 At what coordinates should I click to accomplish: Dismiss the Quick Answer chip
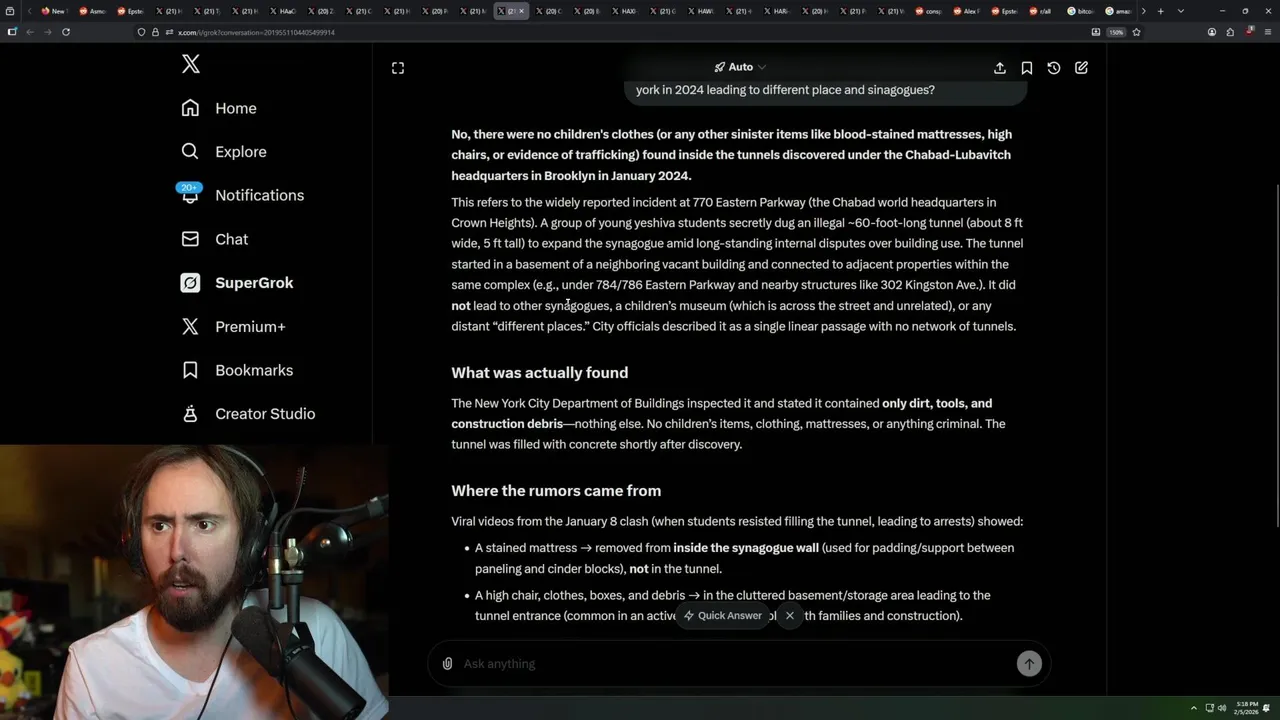coord(790,616)
